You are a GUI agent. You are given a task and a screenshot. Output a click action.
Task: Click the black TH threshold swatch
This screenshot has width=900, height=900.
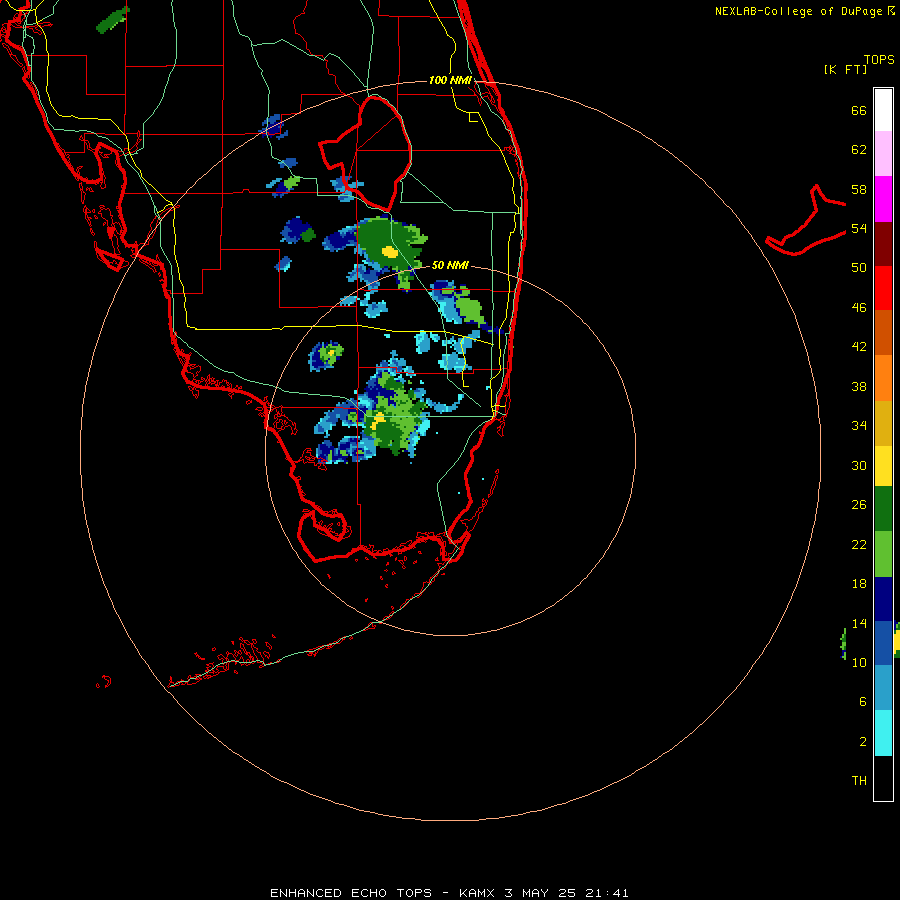tap(883, 778)
